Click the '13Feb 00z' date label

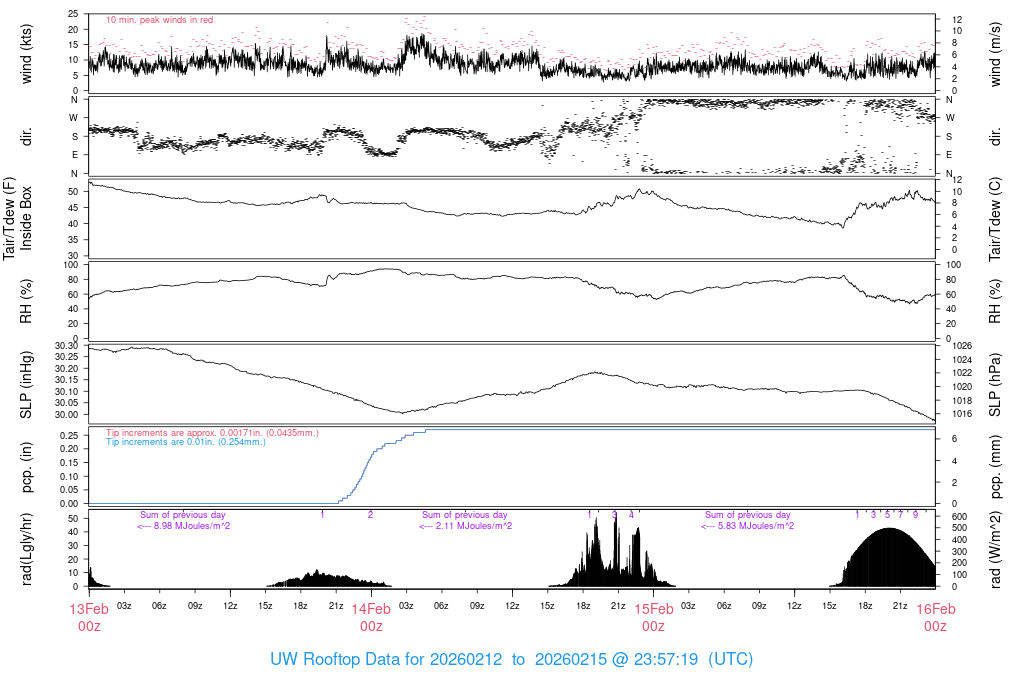(89, 618)
